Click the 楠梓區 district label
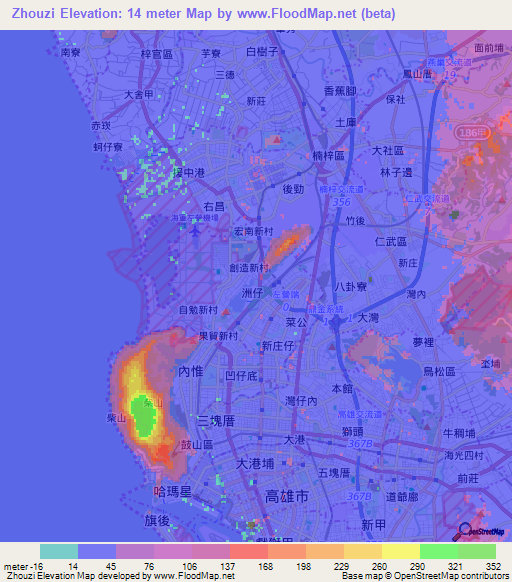This screenshot has width=512, height=582. coord(328,156)
